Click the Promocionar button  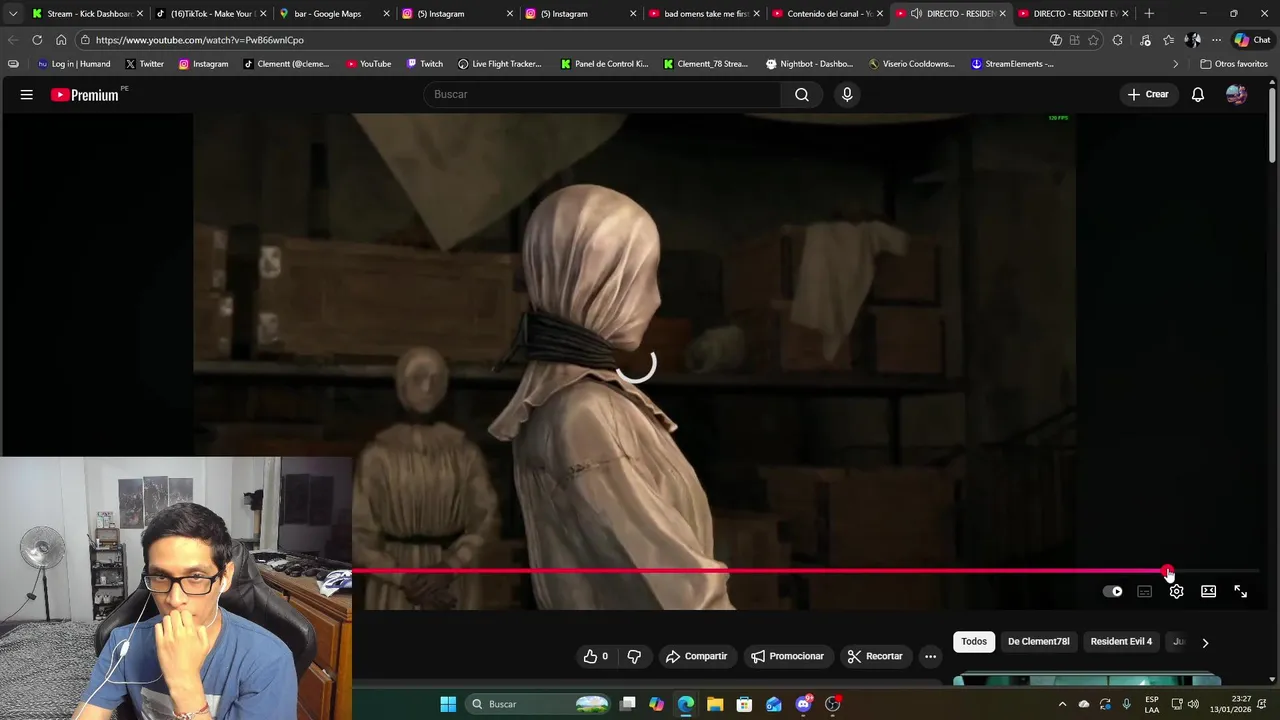(788, 656)
